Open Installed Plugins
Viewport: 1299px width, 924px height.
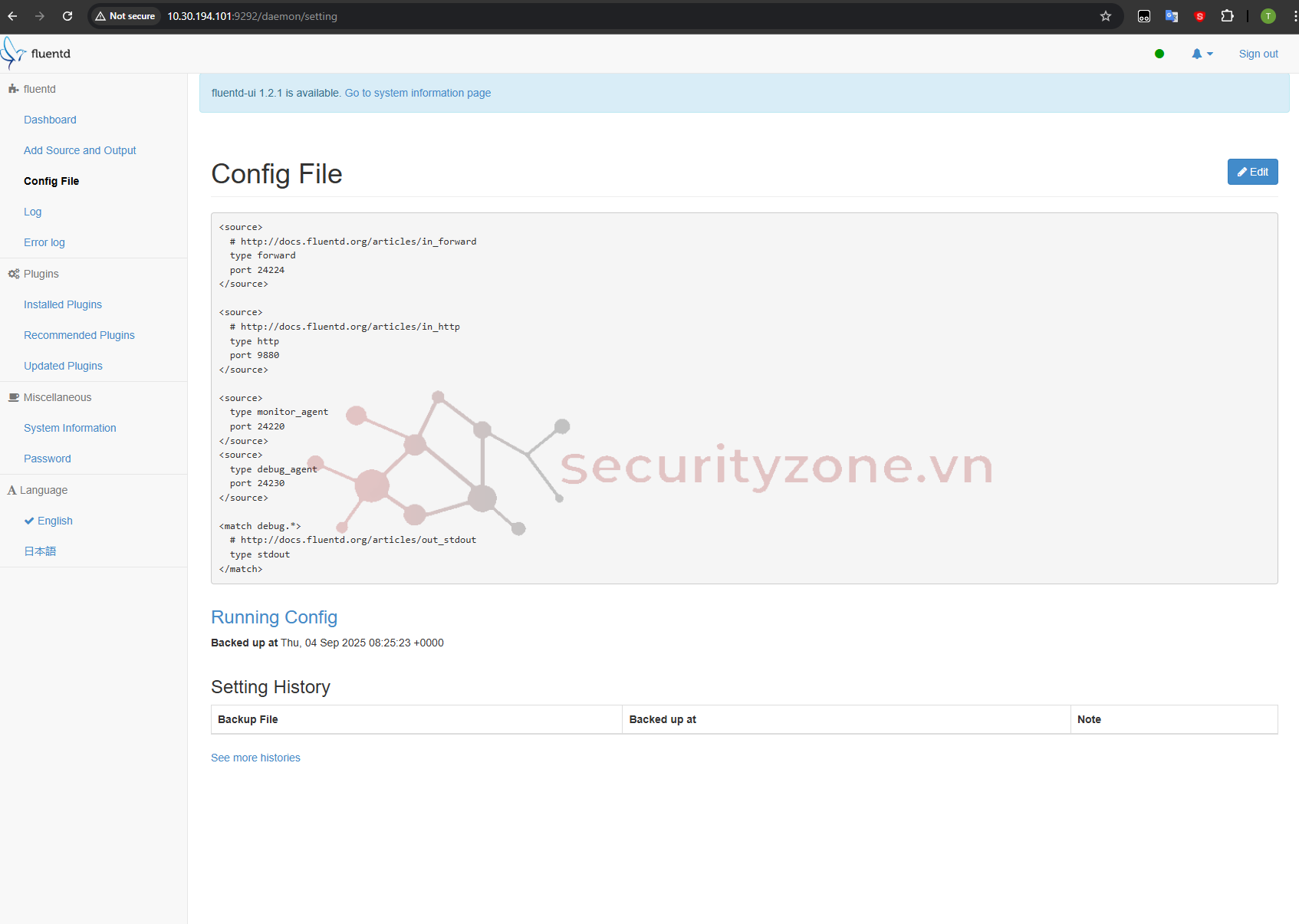pos(63,304)
